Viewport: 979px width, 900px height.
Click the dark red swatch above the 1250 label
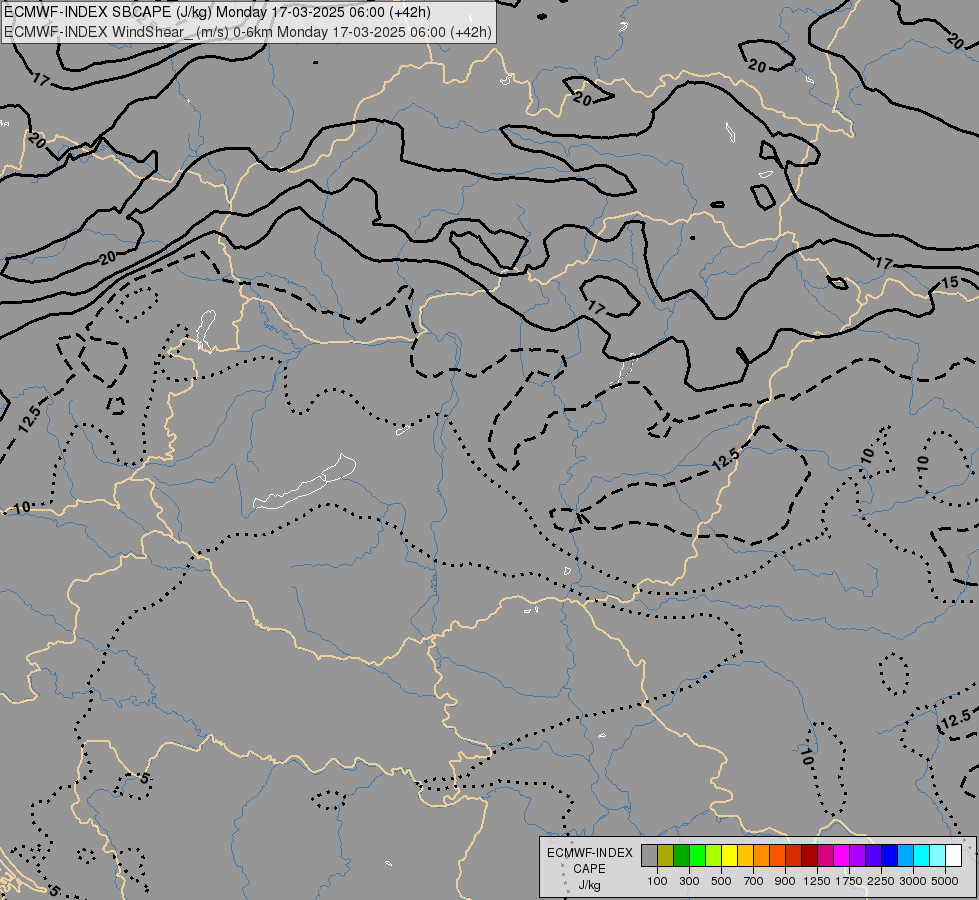pos(810,856)
